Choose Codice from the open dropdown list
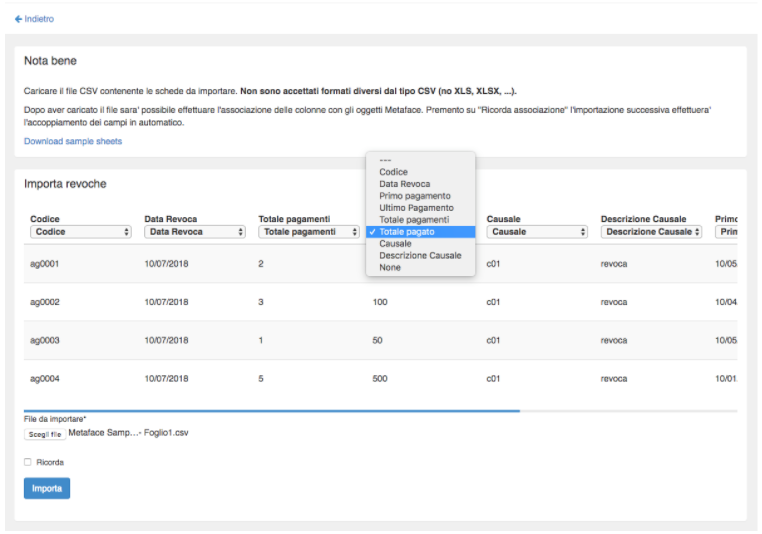Screen dimensions: 762x534 (394, 172)
